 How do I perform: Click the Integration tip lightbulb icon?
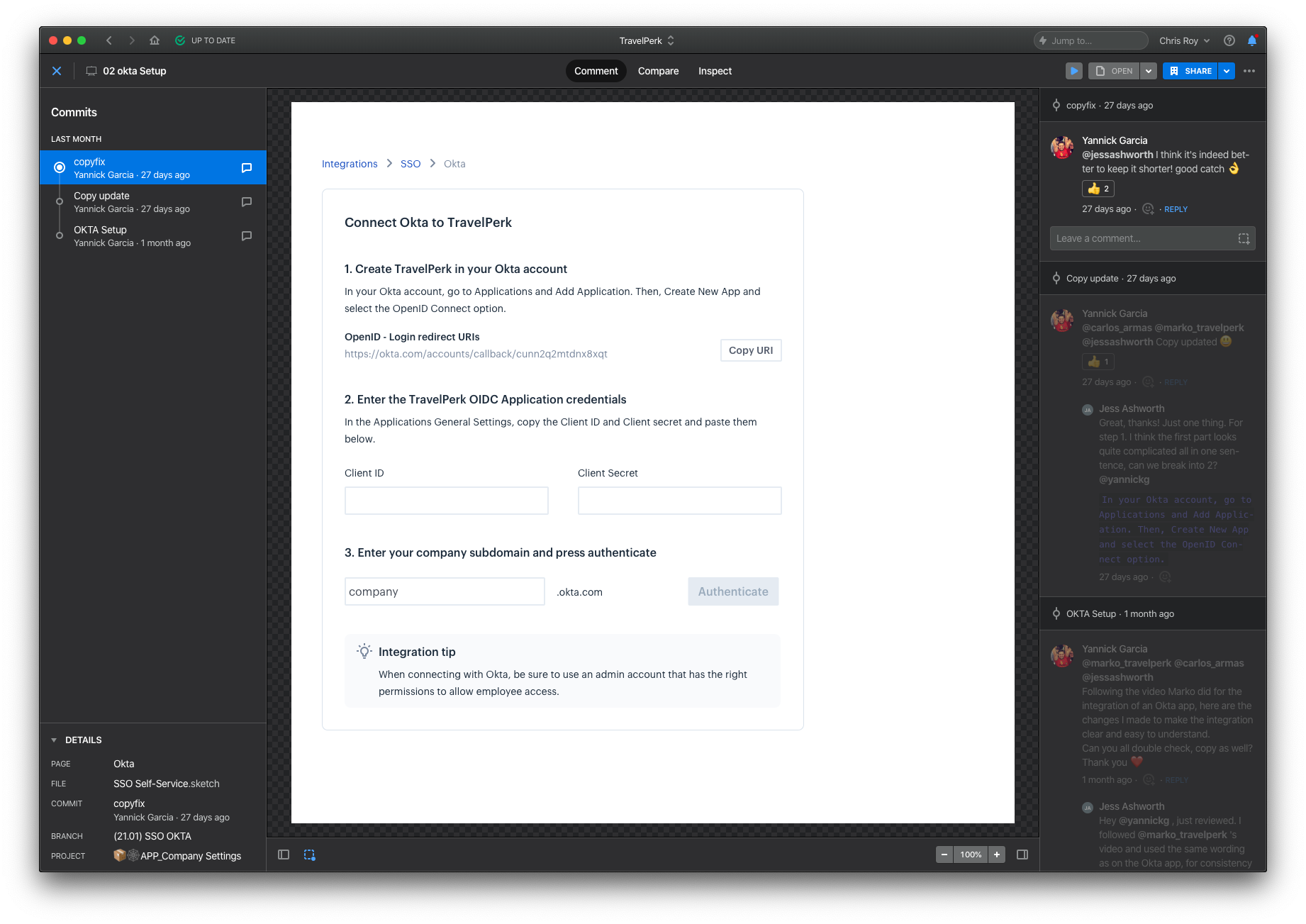[x=364, y=651]
